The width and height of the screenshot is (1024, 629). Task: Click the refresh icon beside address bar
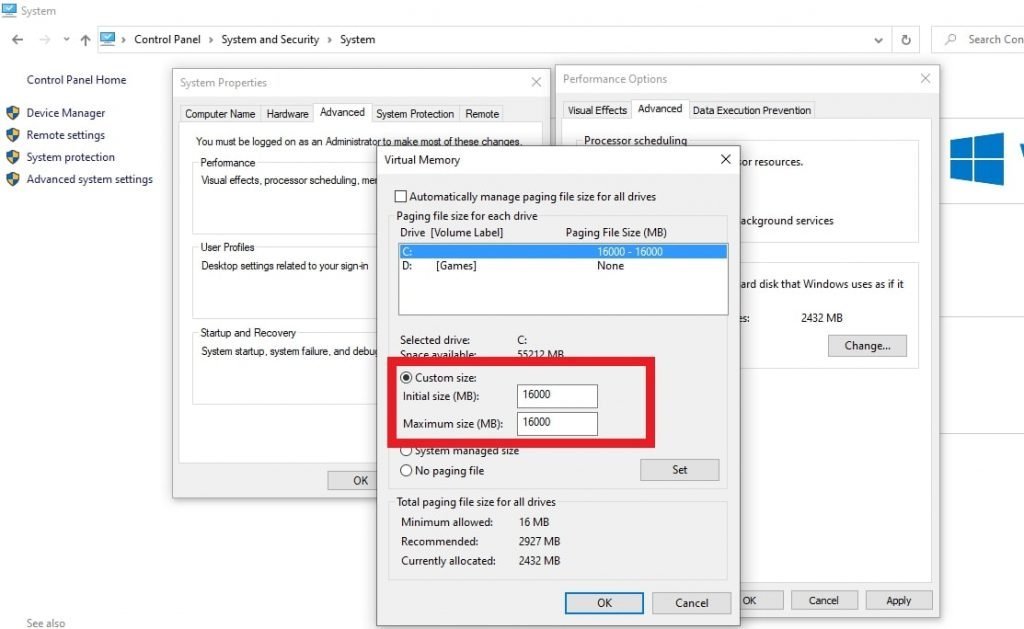(906, 40)
